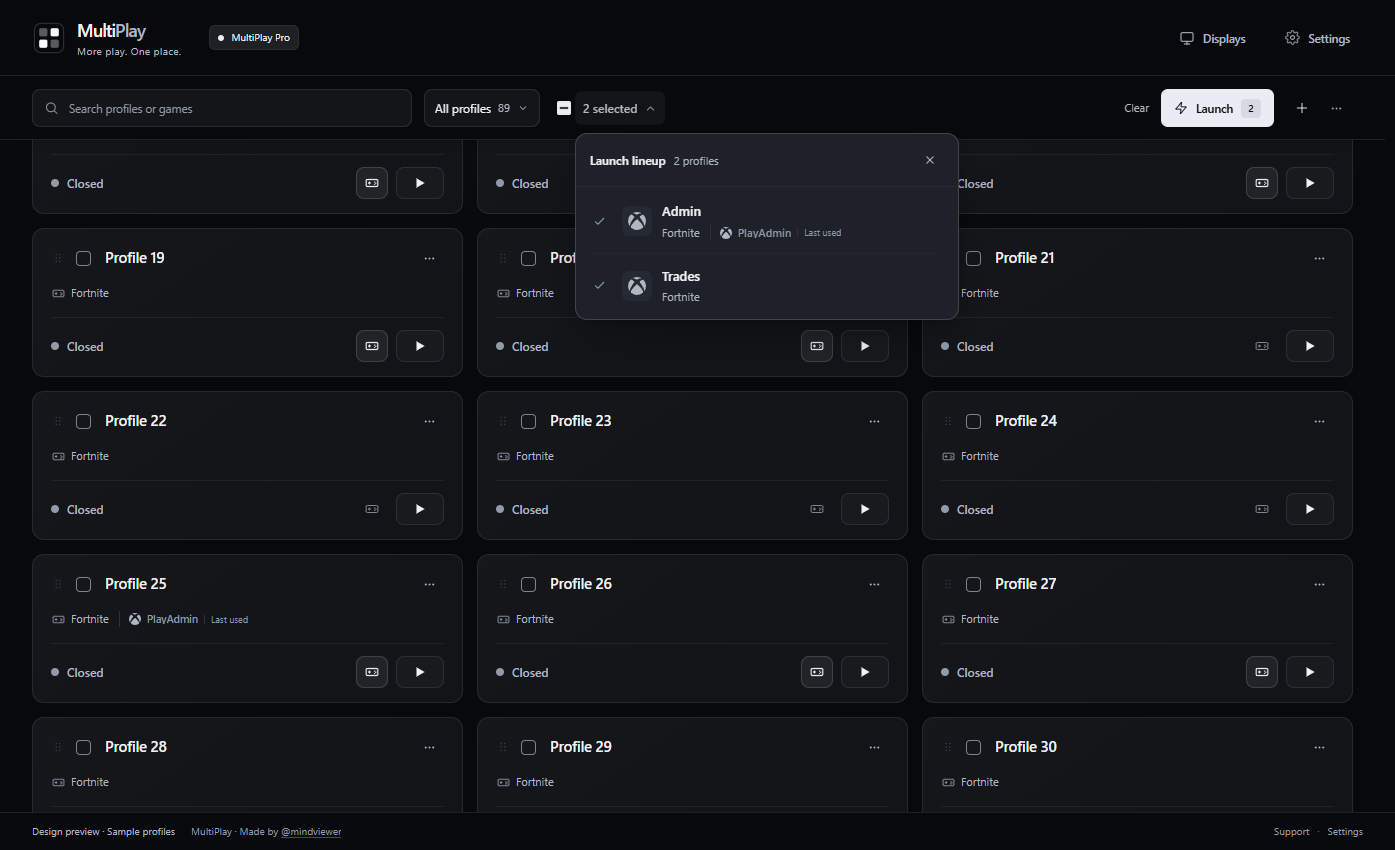Open Settings next to Displays
The height and width of the screenshot is (850, 1395).
(1317, 38)
